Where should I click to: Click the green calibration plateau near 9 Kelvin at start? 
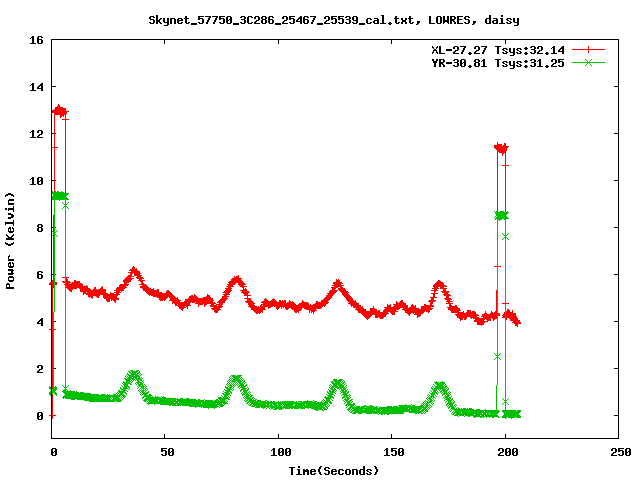coord(60,196)
